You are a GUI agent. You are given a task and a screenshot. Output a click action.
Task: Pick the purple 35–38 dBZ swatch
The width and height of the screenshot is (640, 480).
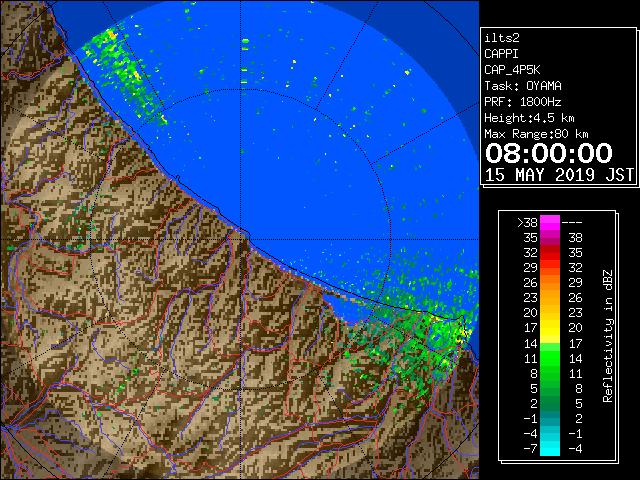550,238
